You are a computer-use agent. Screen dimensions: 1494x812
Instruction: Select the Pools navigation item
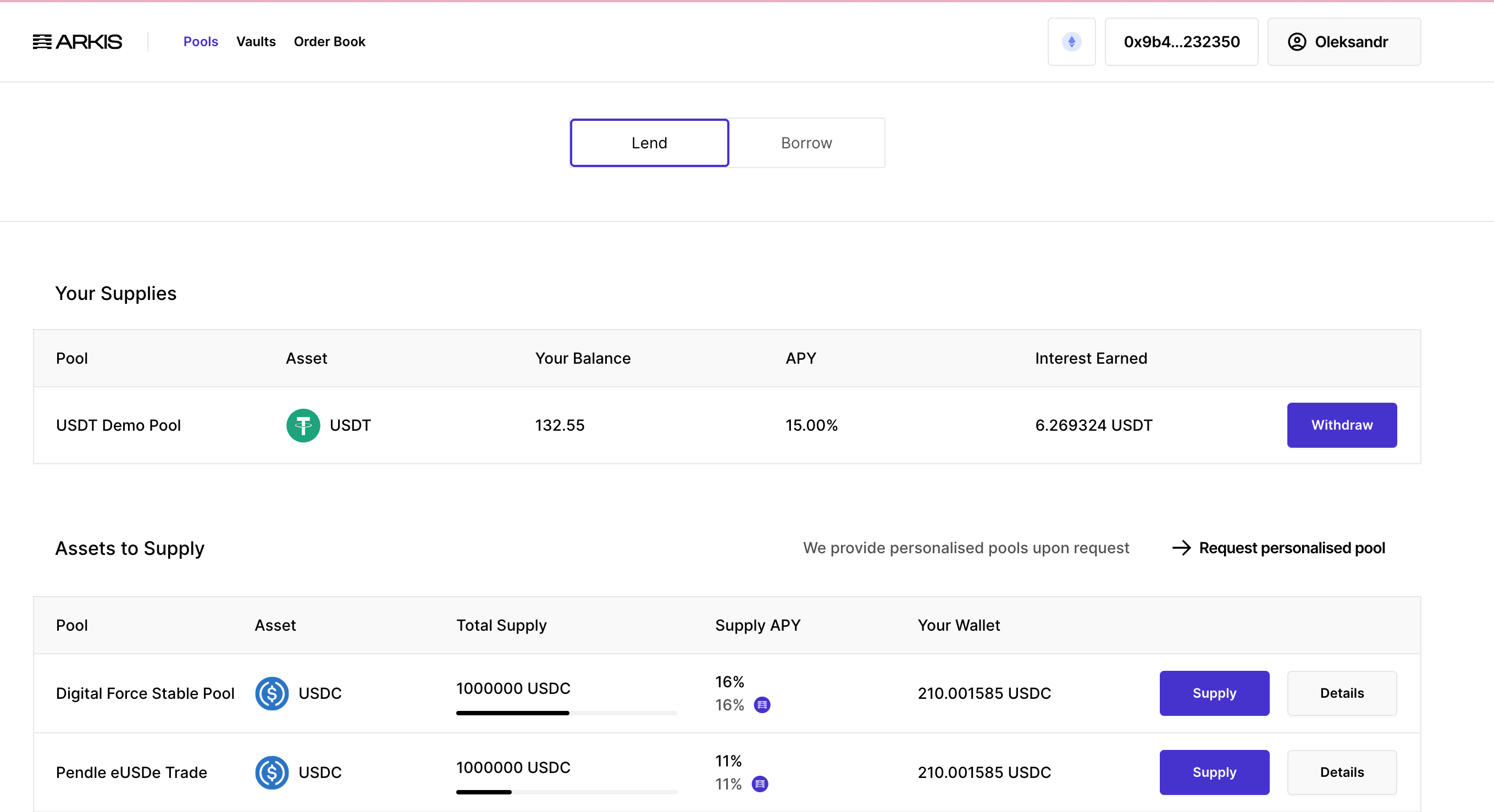(x=201, y=42)
